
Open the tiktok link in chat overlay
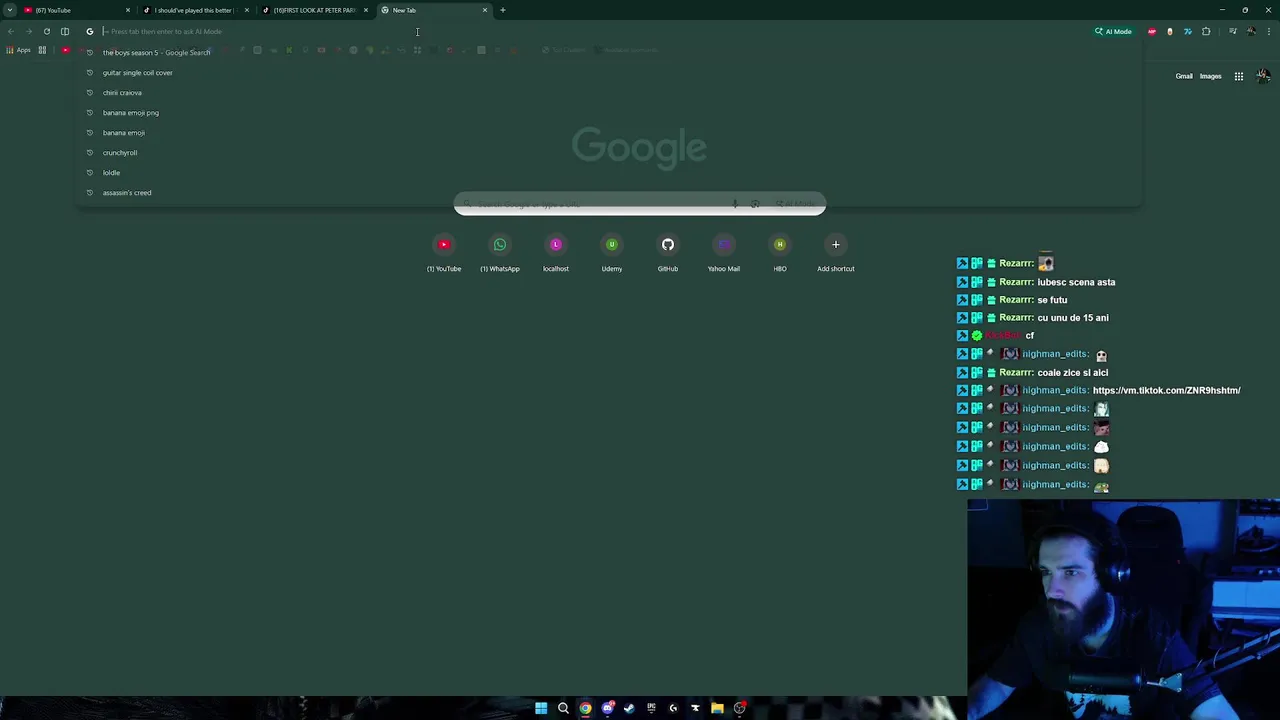(x=1166, y=390)
